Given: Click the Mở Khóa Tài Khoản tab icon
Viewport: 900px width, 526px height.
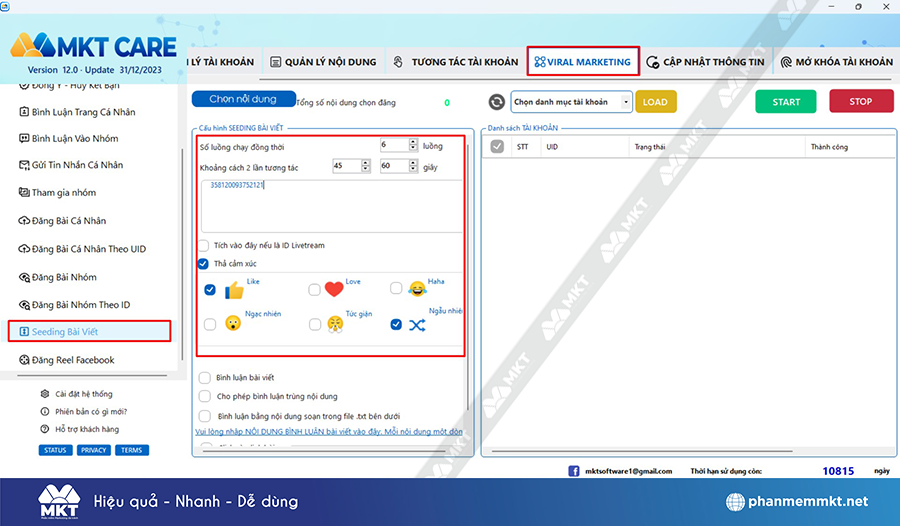Looking at the screenshot, I should [786, 62].
